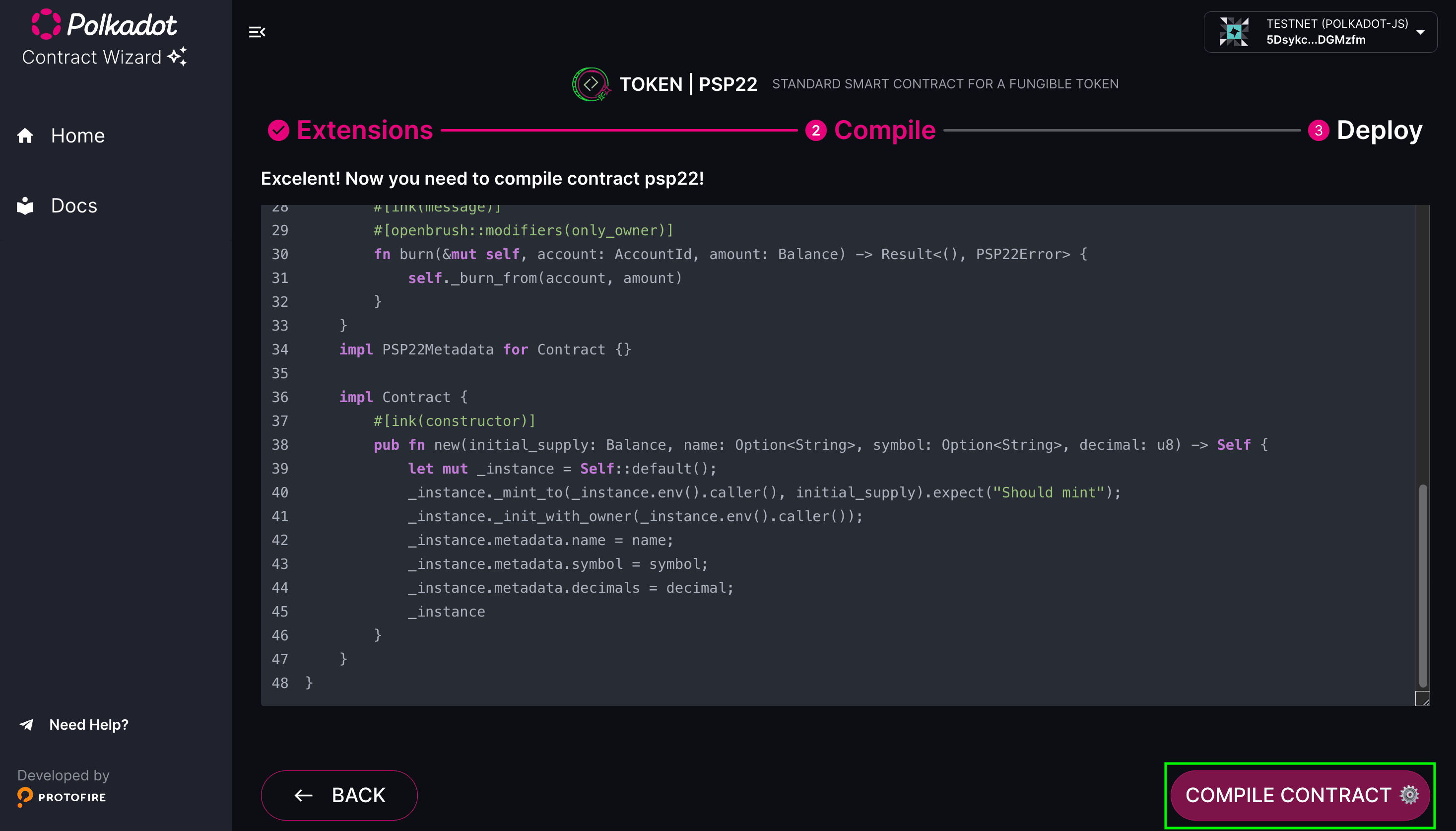The height and width of the screenshot is (831, 1456).
Task: Click the Polkadot logo
Action: pos(47,24)
